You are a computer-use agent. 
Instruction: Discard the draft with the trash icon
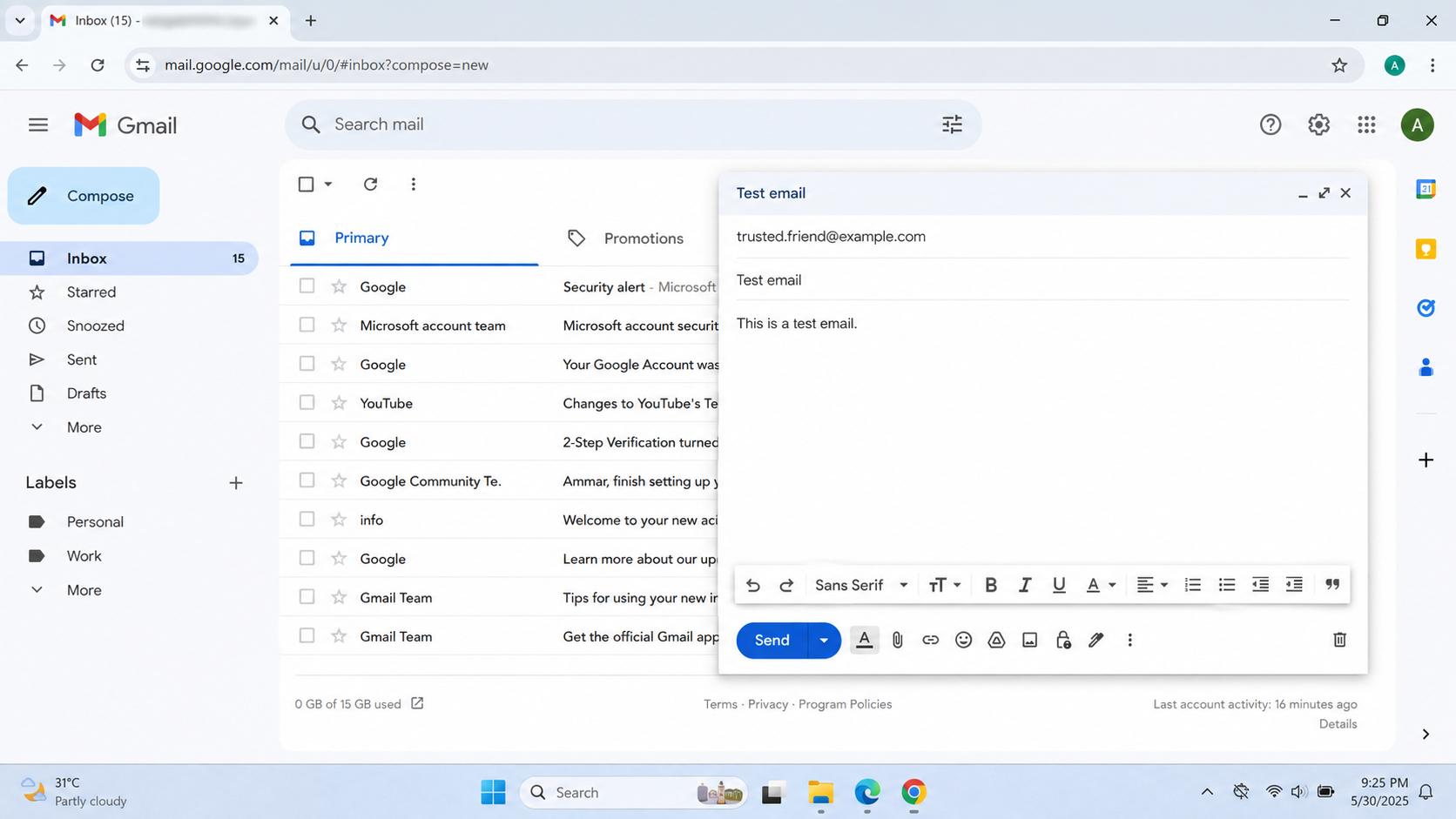pos(1339,640)
